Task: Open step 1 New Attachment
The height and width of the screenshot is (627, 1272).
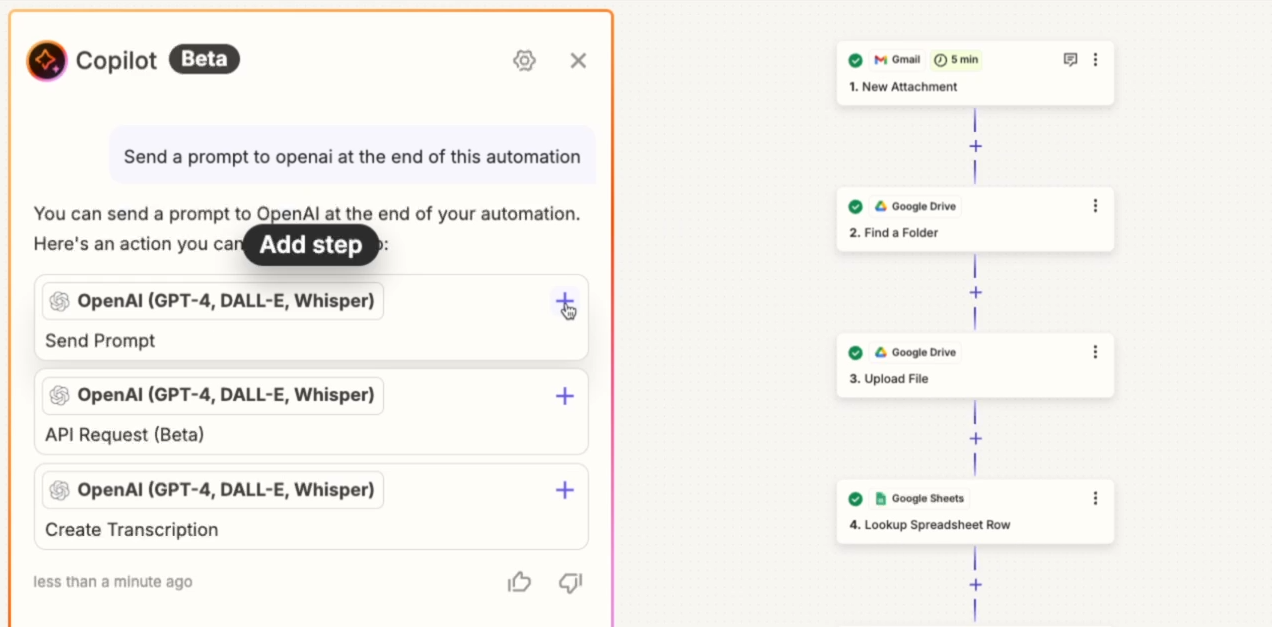Action: point(975,73)
